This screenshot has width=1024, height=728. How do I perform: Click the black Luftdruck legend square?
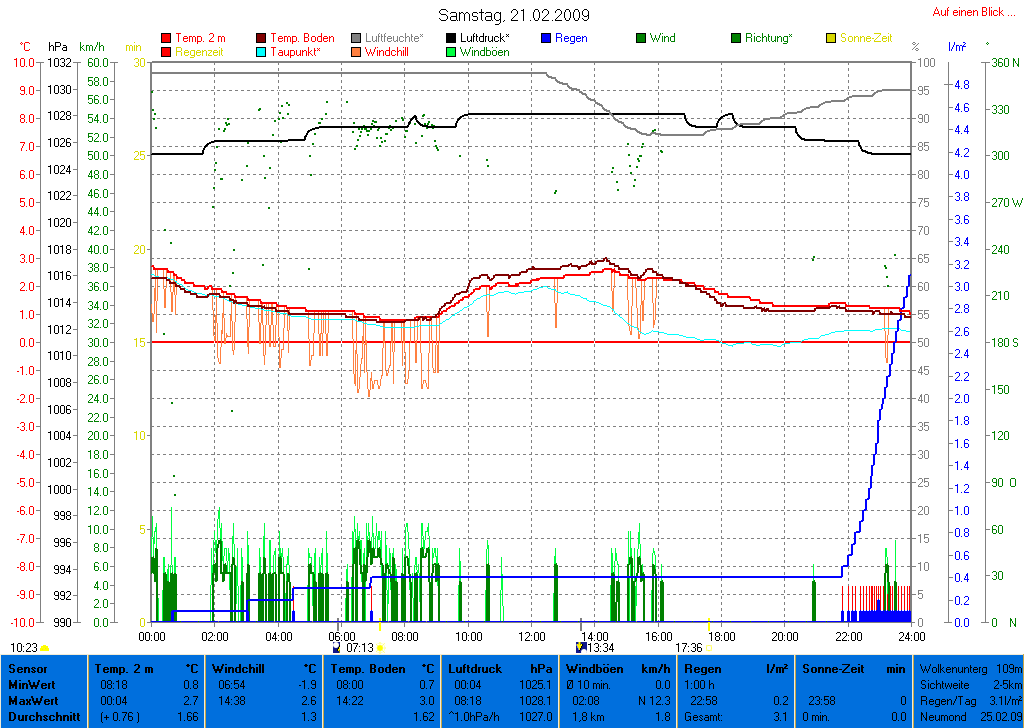pos(451,38)
